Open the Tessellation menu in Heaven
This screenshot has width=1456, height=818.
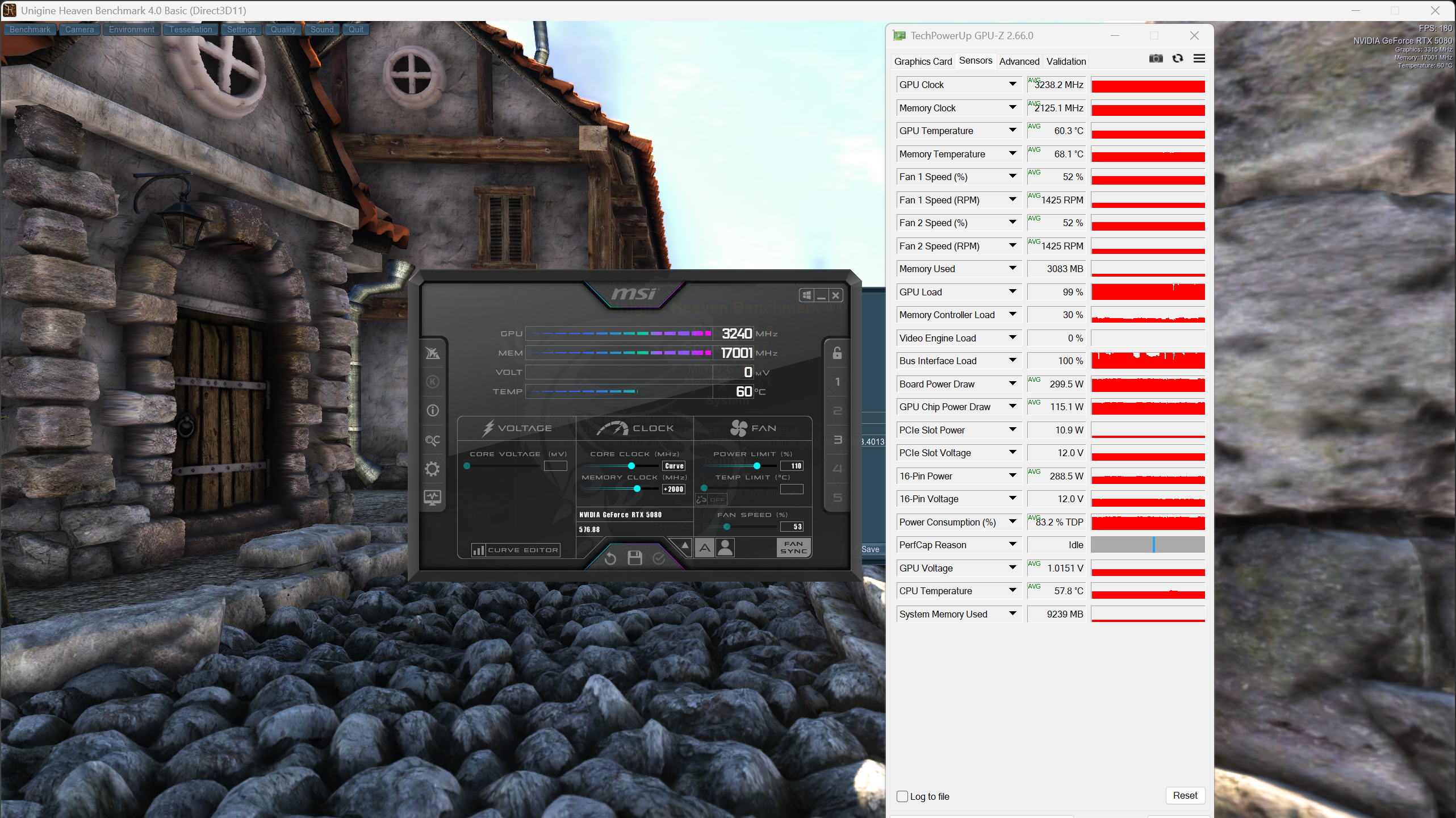(x=191, y=30)
